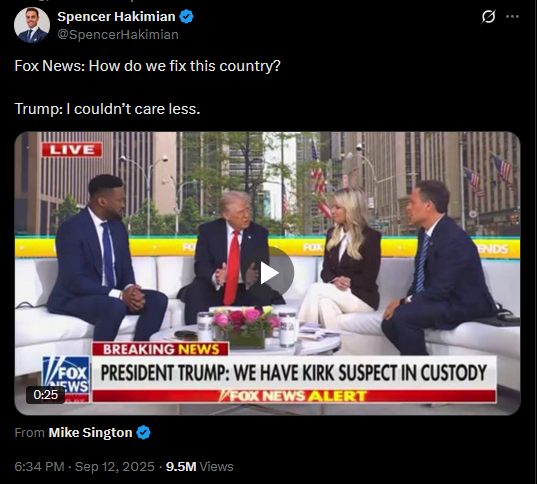Image resolution: width=537 pixels, height=484 pixels.
Task: Open Mike Sington's profile link
Action: (90, 433)
